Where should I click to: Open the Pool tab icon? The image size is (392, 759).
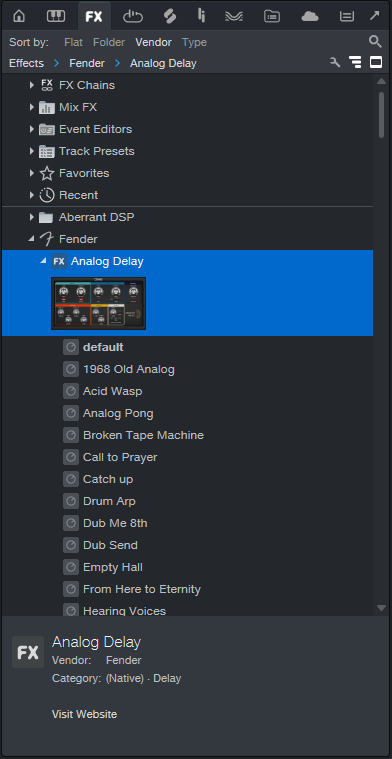[347, 16]
